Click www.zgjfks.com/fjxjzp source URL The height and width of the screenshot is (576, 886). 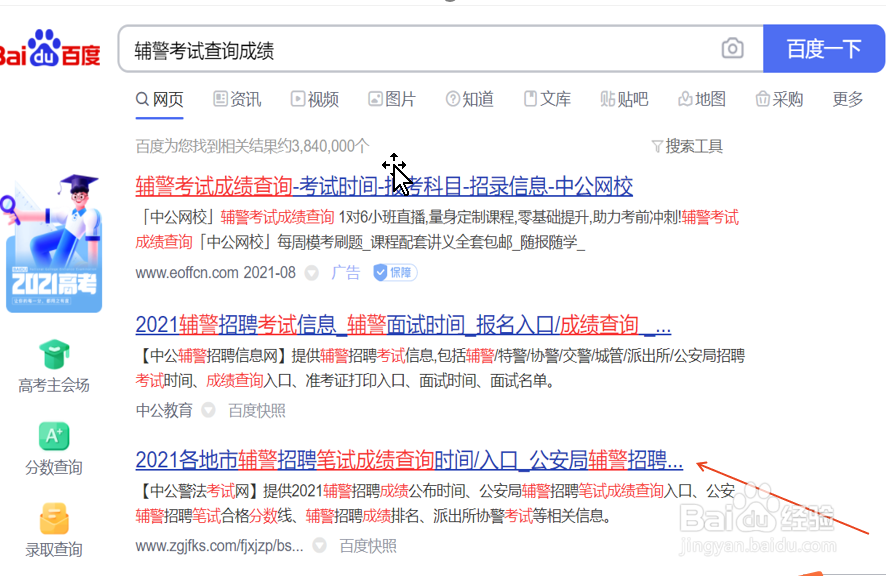click(x=219, y=546)
